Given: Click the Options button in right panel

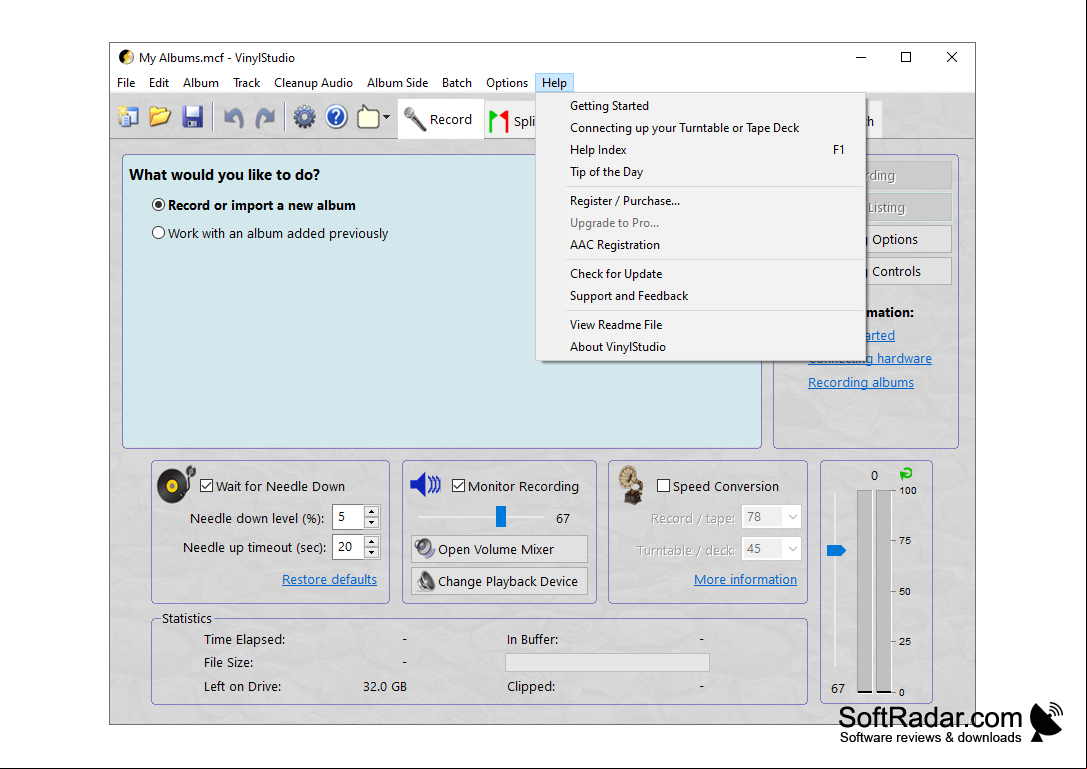Looking at the screenshot, I should pyautogui.click(x=908, y=239).
